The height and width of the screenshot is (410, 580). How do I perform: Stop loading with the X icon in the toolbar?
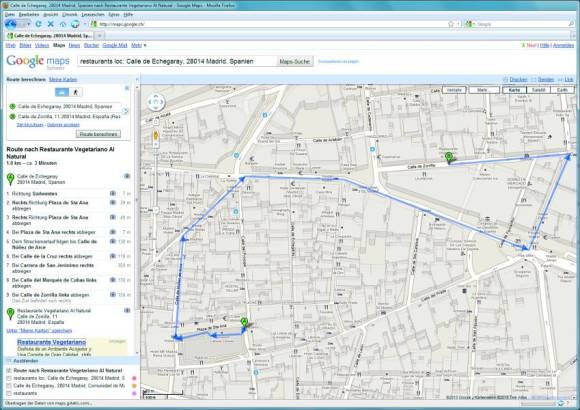pyautogui.click(x=51, y=24)
